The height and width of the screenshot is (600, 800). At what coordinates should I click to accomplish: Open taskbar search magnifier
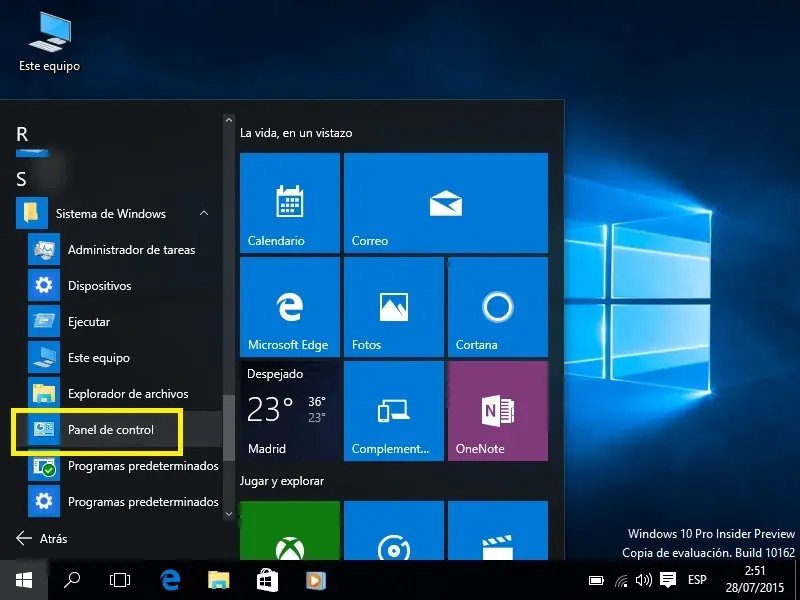(x=72, y=580)
